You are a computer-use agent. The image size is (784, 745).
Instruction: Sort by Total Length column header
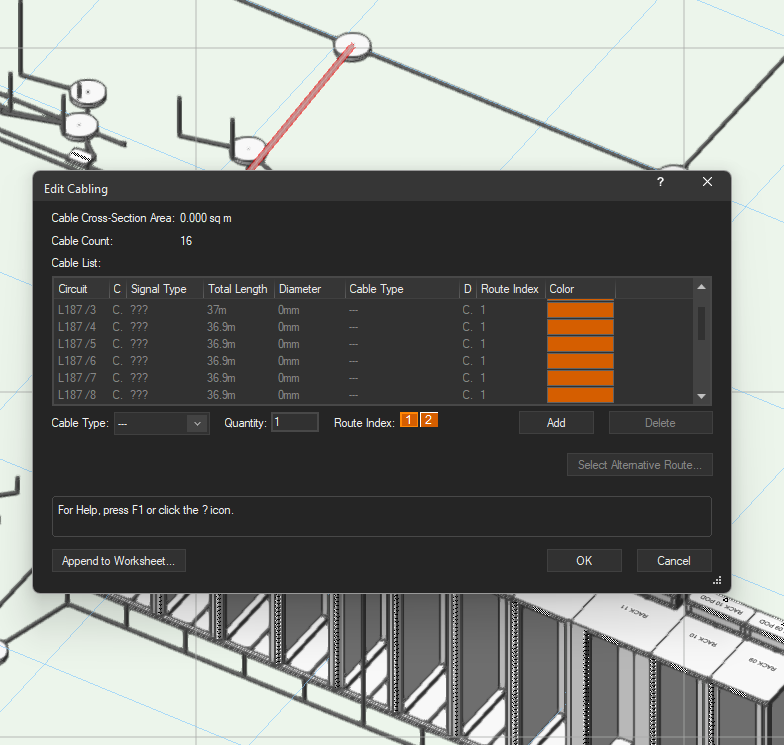[x=237, y=289]
